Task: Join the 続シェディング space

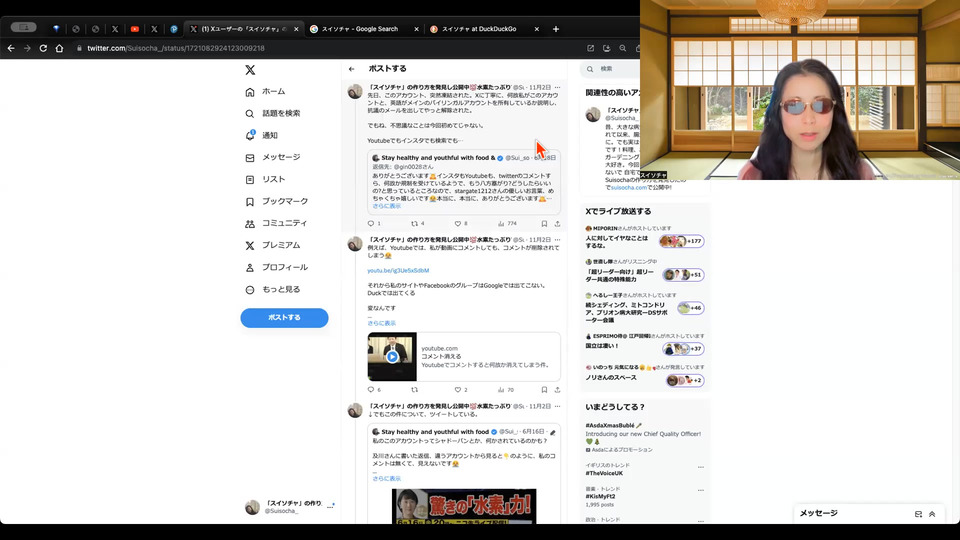Action: click(x=645, y=308)
